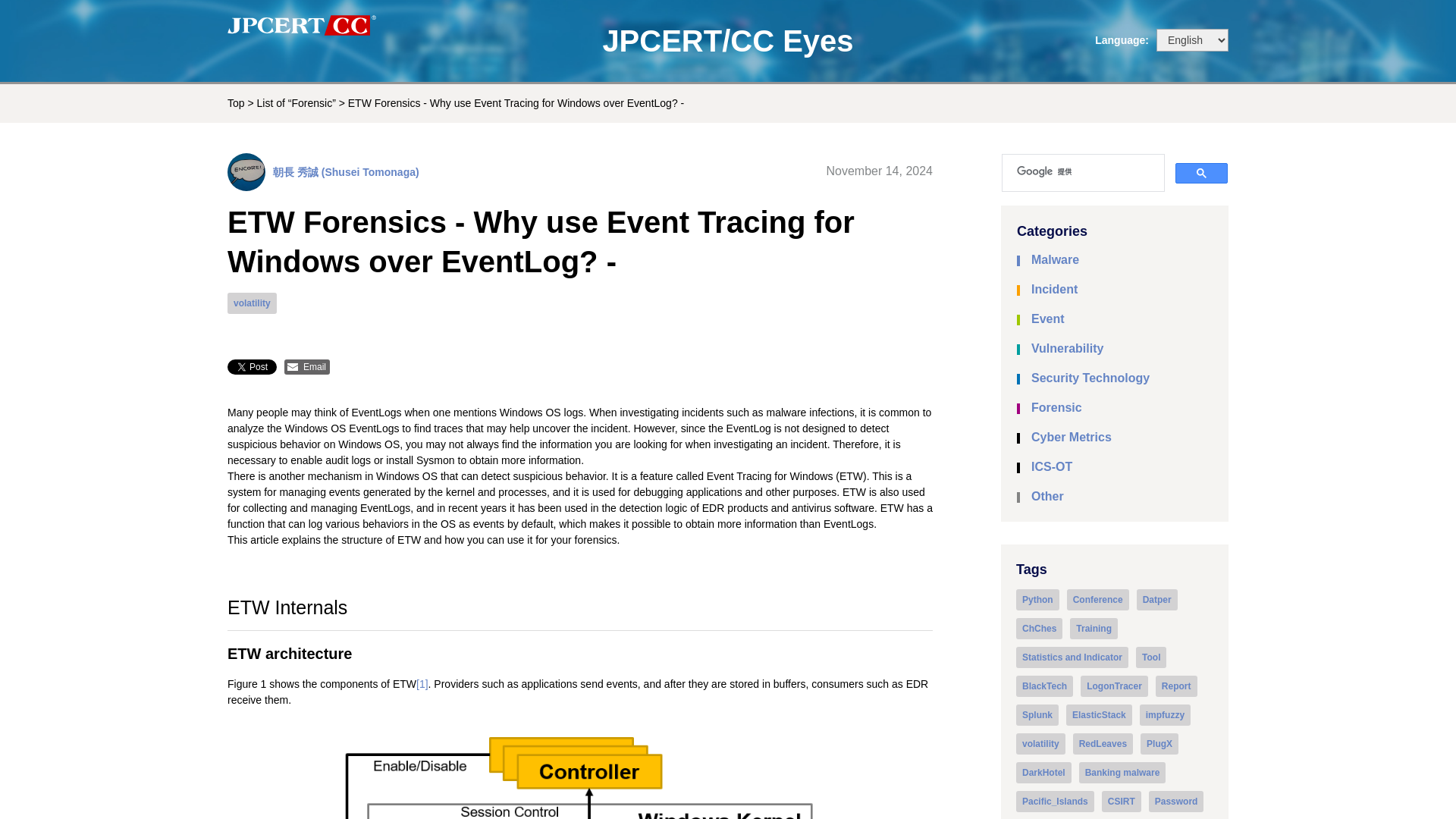Click the ICS-OT category icon
1456x819 pixels.
pos(1020,467)
